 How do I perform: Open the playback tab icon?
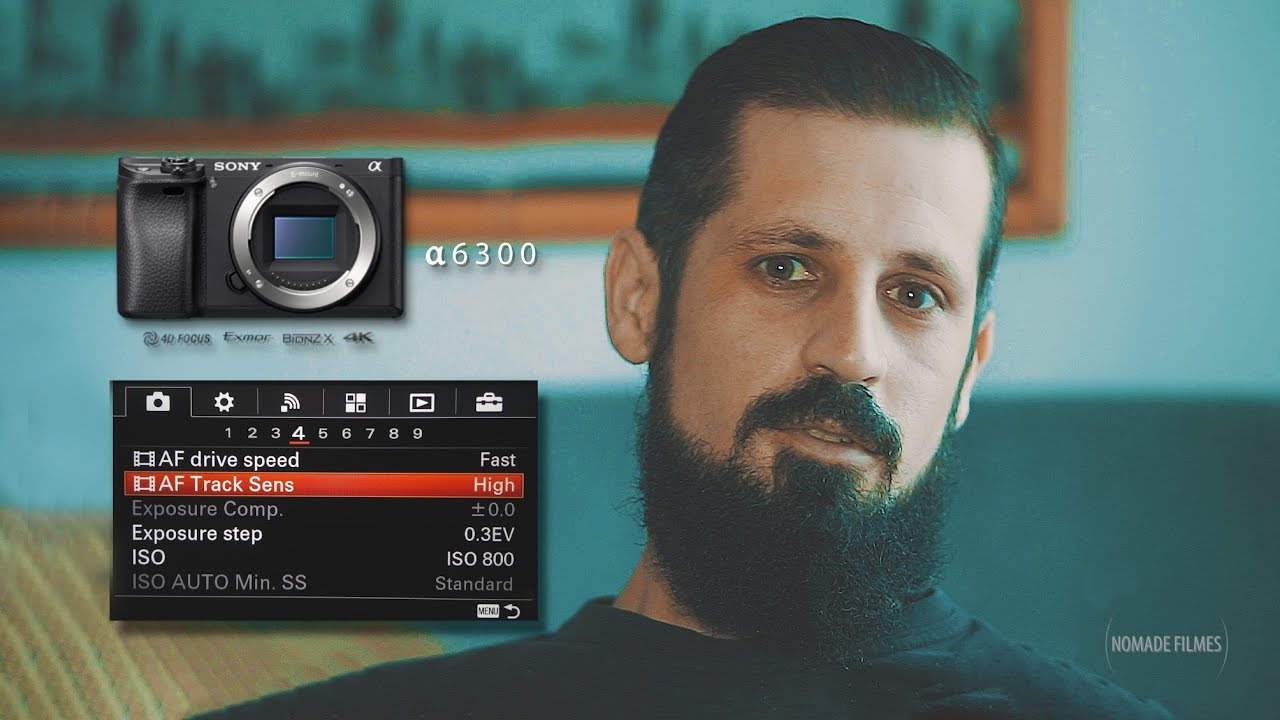422,402
